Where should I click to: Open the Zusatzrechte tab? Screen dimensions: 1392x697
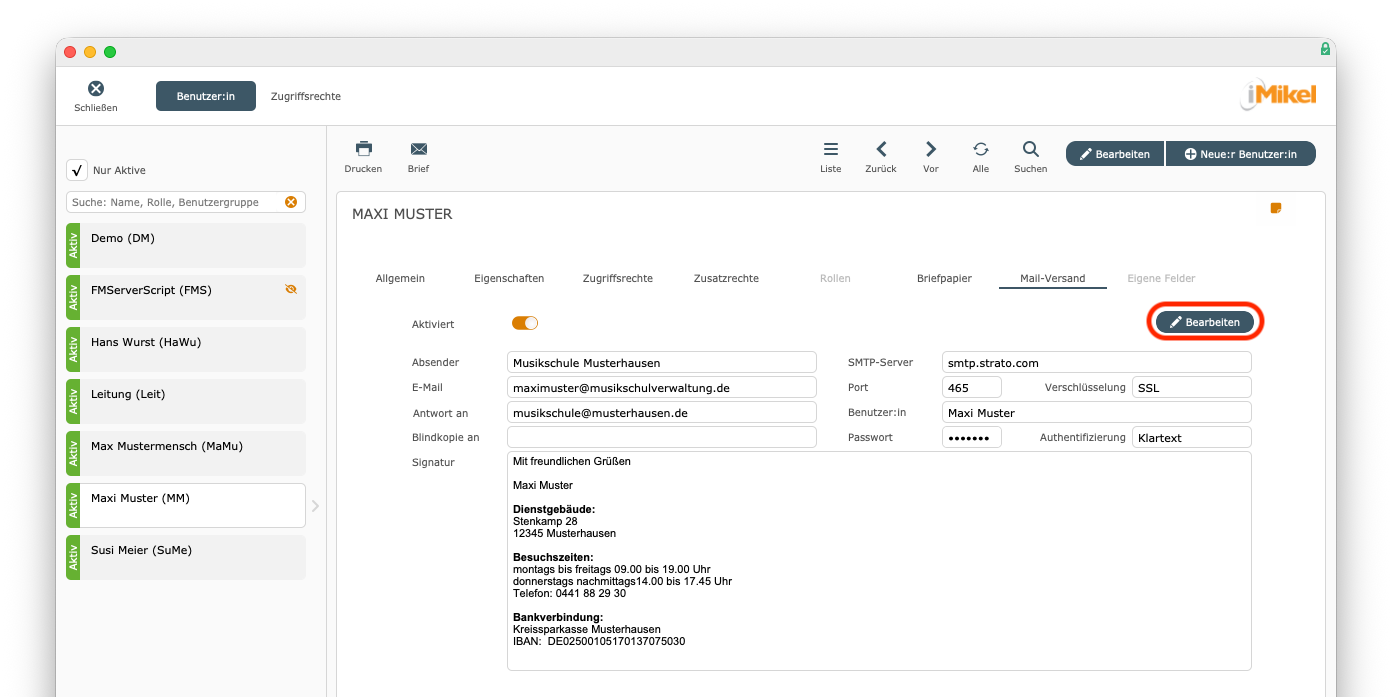point(726,278)
